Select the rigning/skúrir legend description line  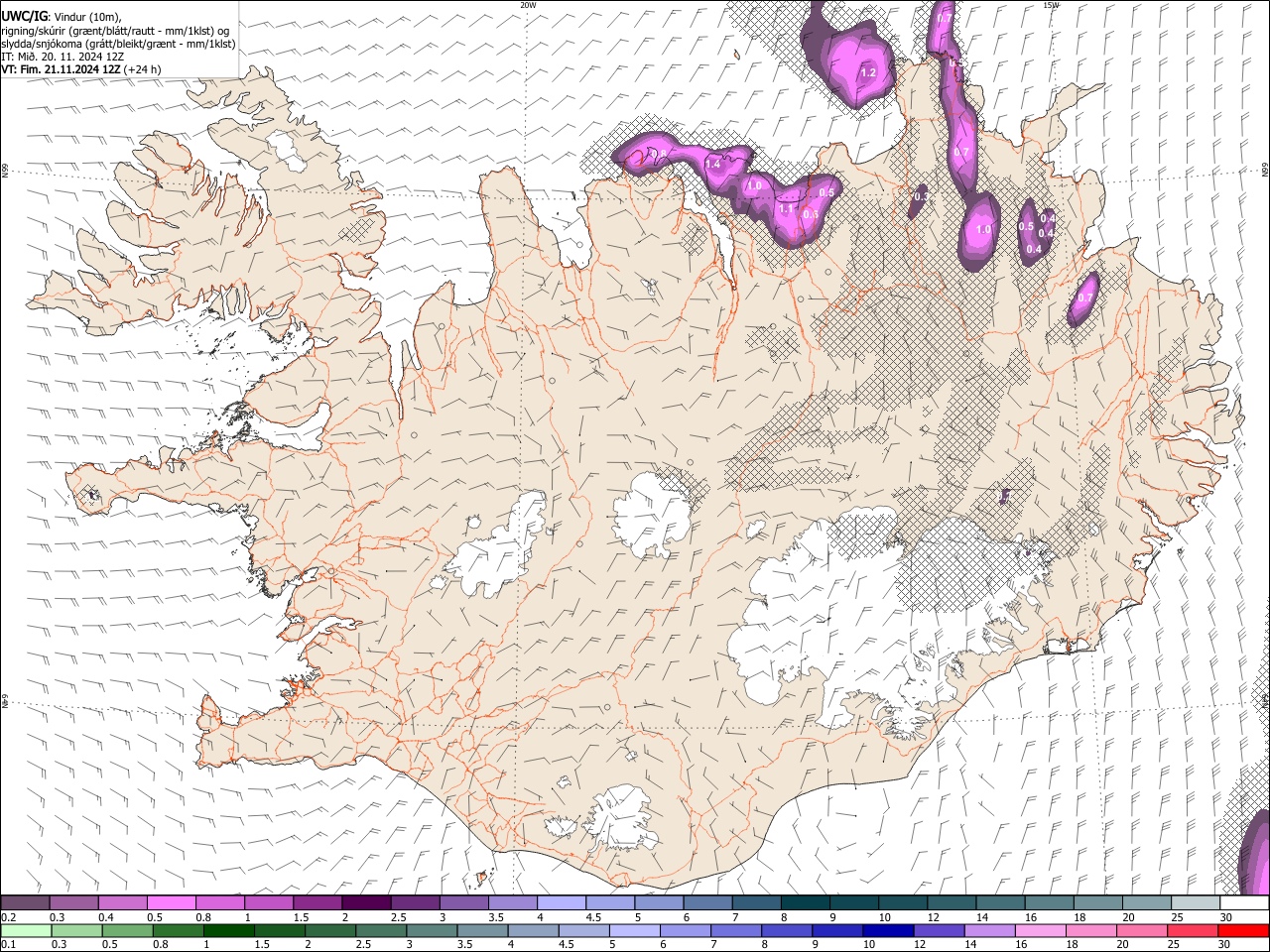(x=116, y=31)
